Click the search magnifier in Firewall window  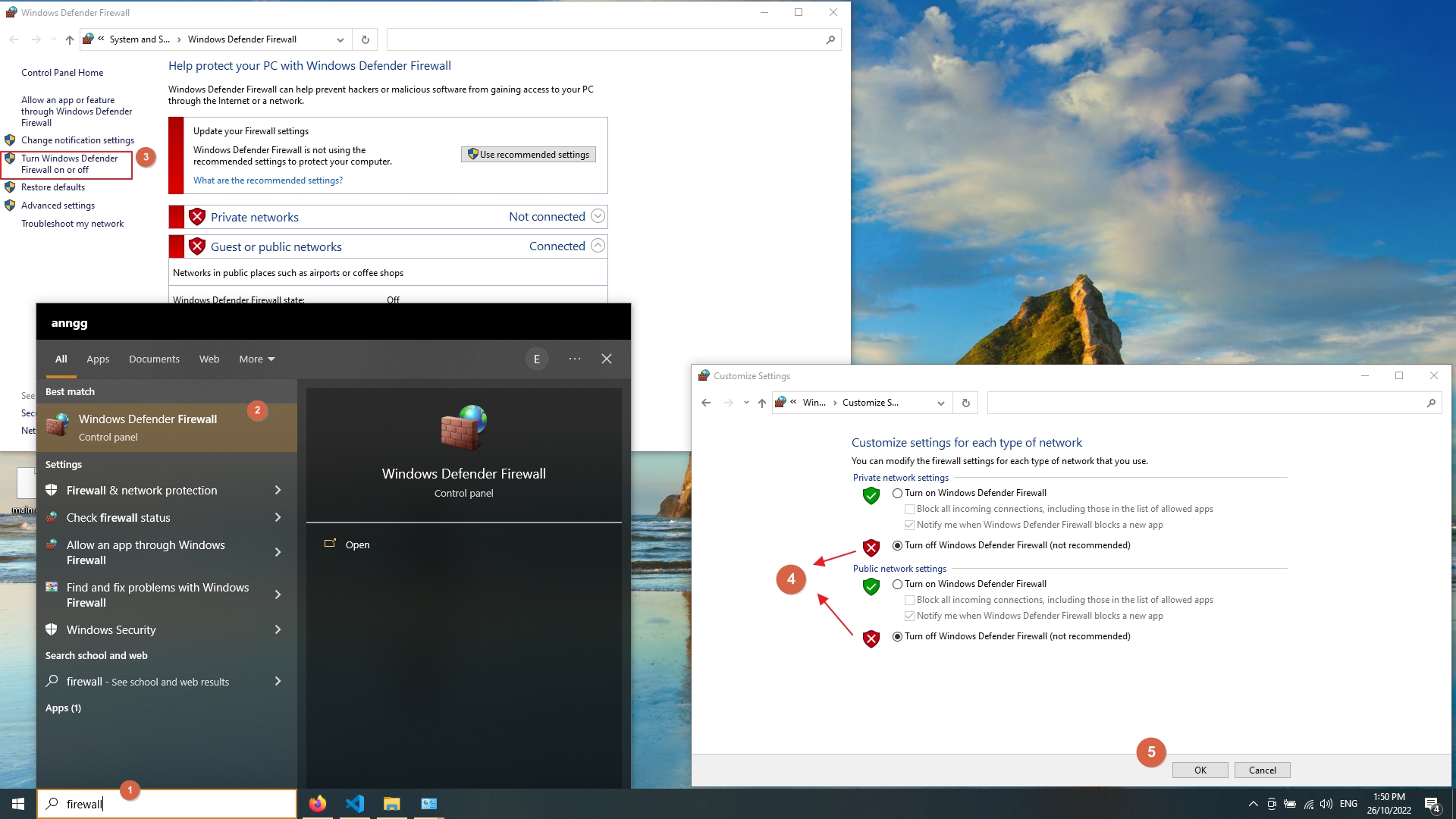click(830, 39)
